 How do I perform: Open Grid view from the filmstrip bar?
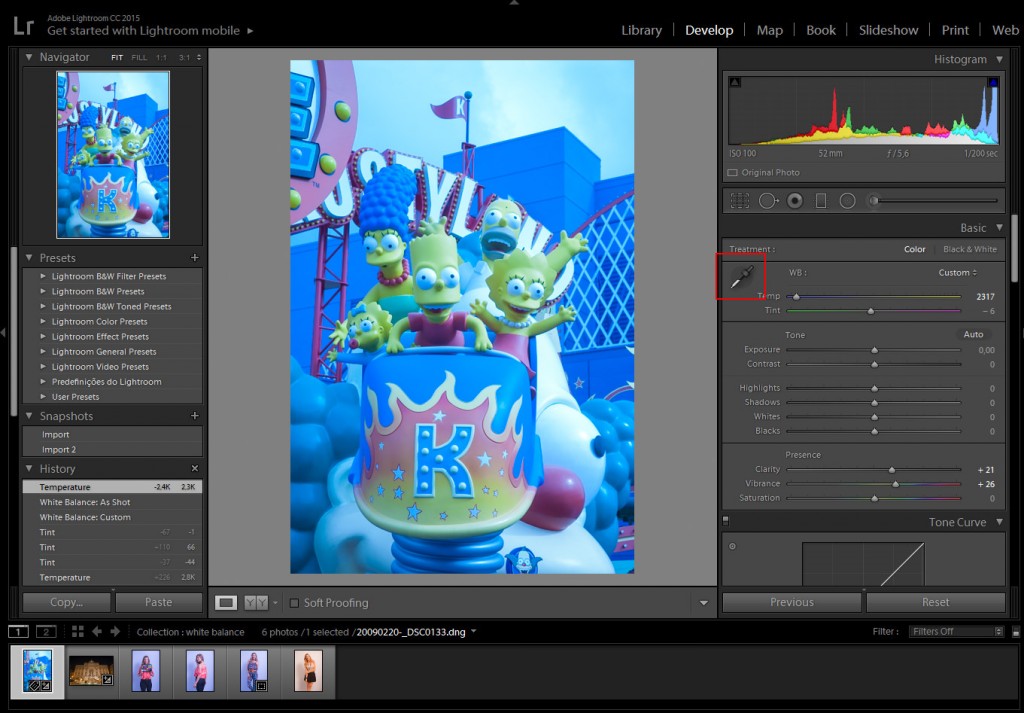pos(78,631)
